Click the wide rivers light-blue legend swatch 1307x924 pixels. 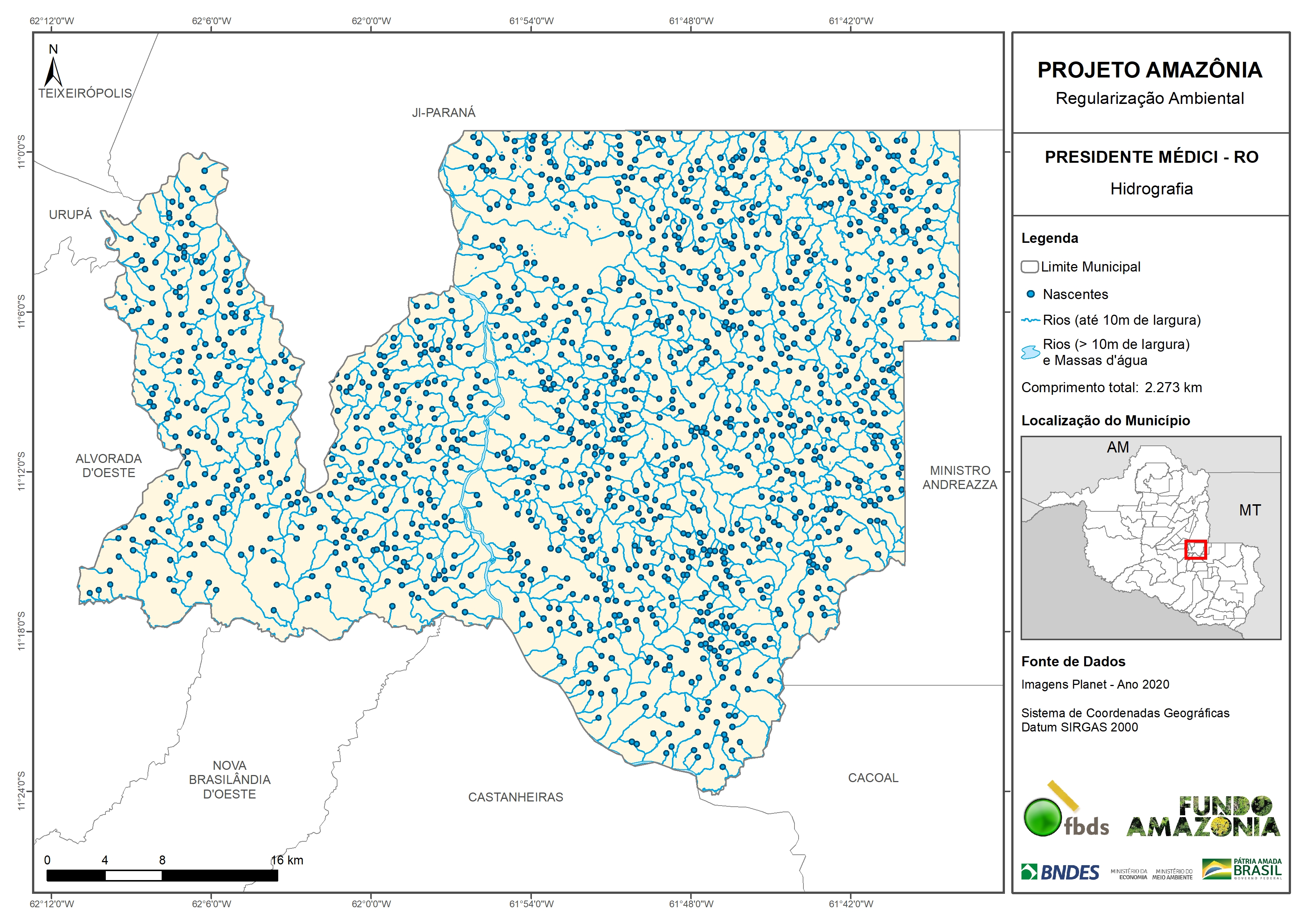(1030, 352)
